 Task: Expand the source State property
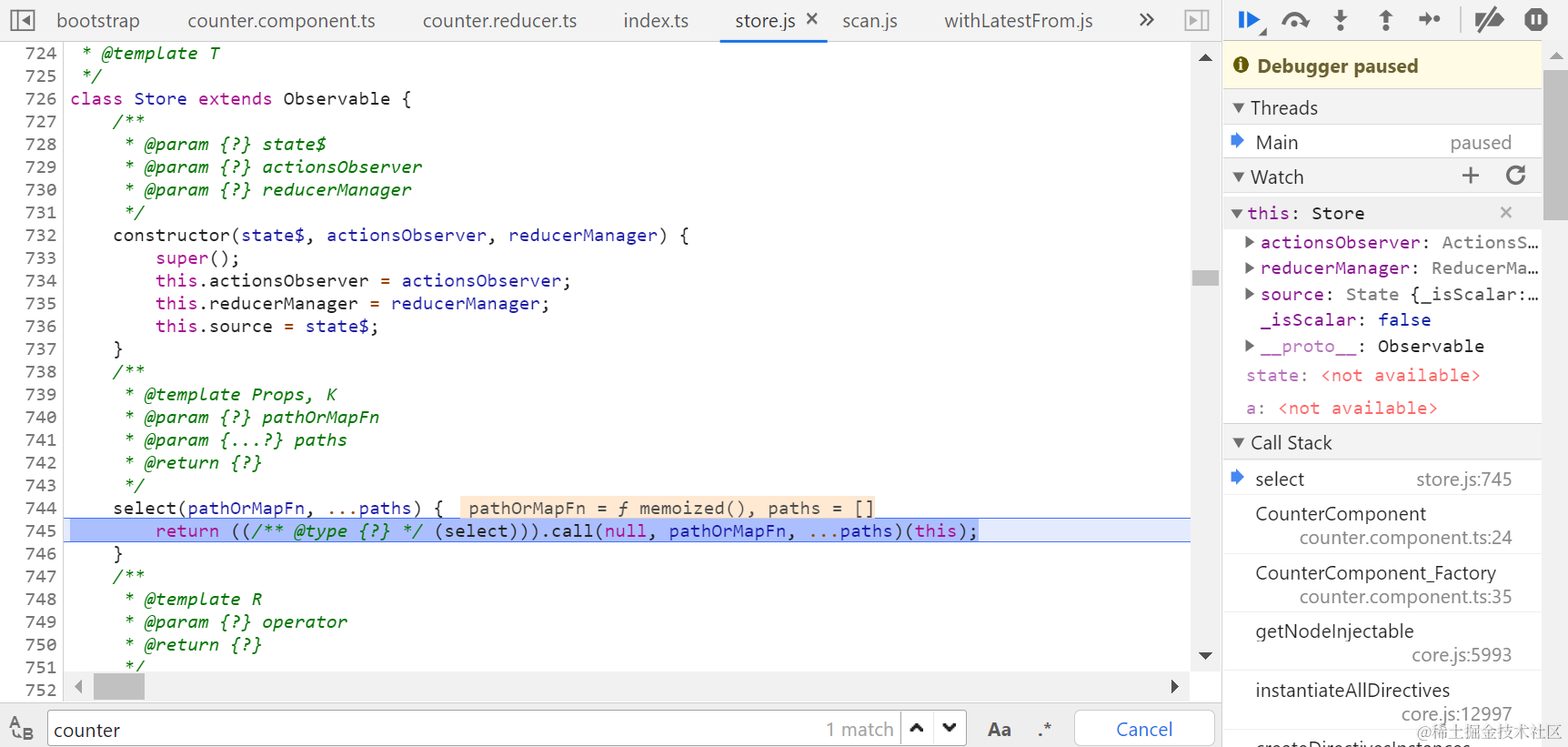[1250, 294]
